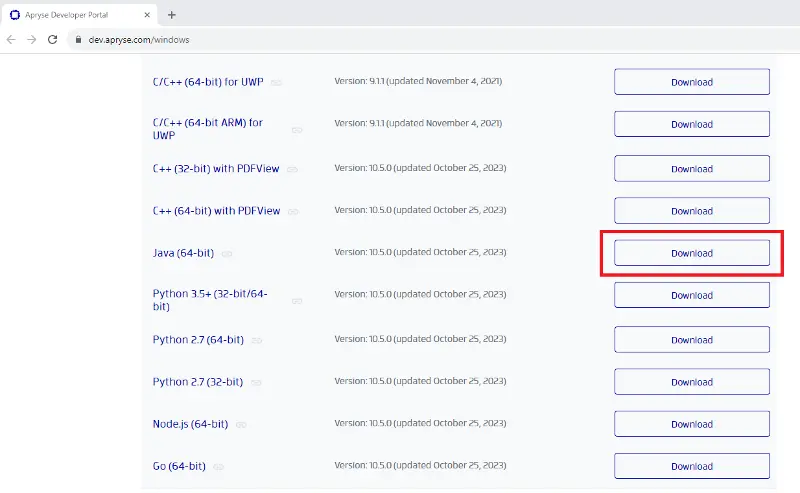Copy anchor link for C/C++ (64-bit) for UWP

pos(276,83)
